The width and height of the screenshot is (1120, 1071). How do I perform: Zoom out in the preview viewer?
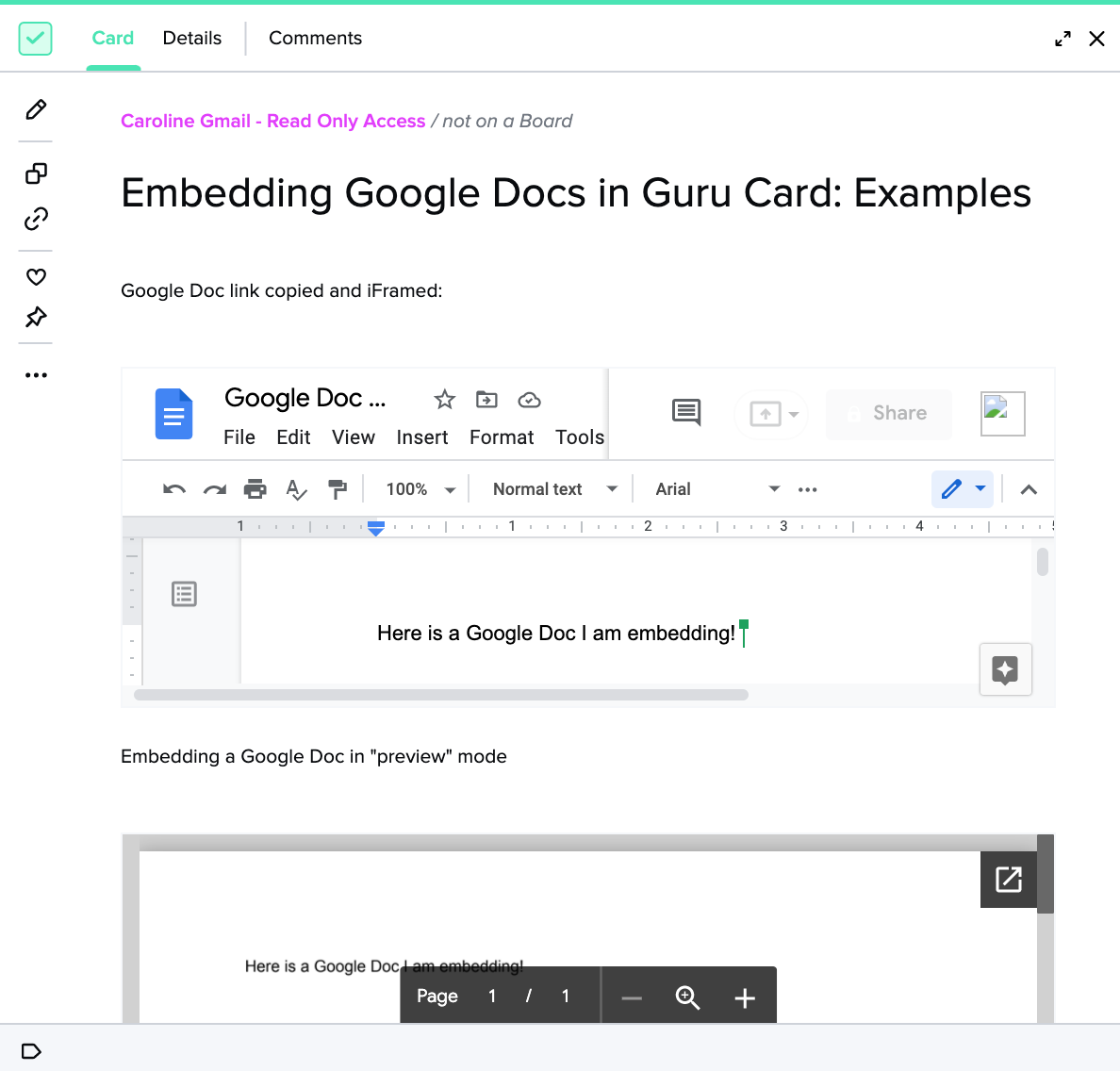pos(632,997)
